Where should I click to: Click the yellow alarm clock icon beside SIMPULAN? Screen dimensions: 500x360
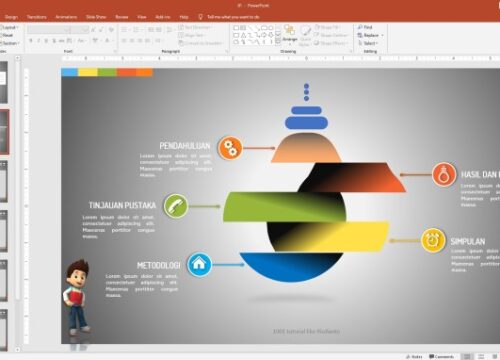tap(433, 240)
